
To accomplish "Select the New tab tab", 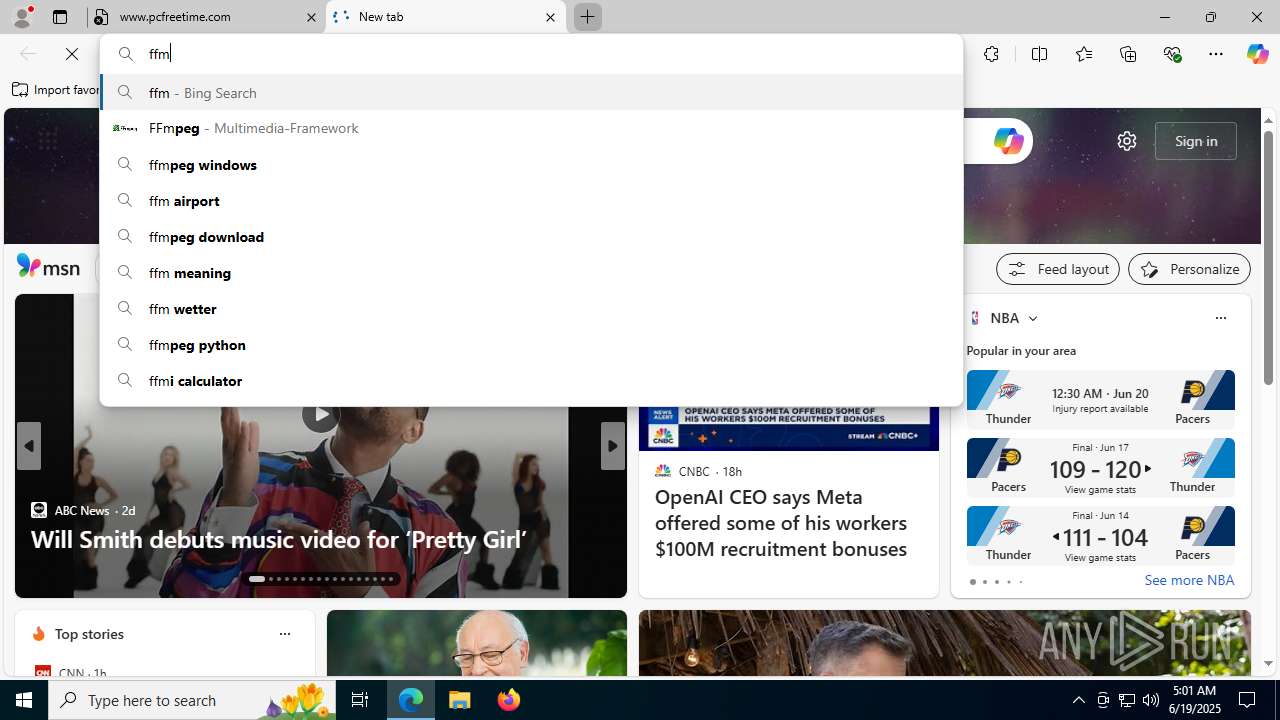I will (x=446, y=17).
